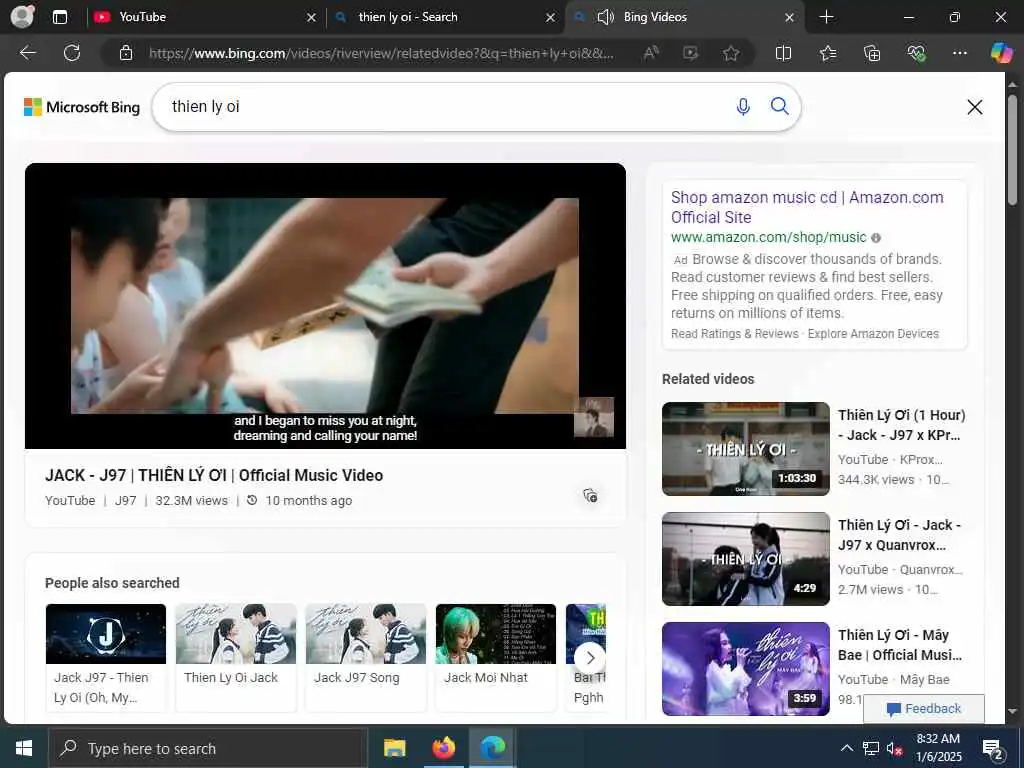Open the video title JACK - J97 THIÊN LÝ ƠI
This screenshot has width=1024, height=768.
point(214,475)
